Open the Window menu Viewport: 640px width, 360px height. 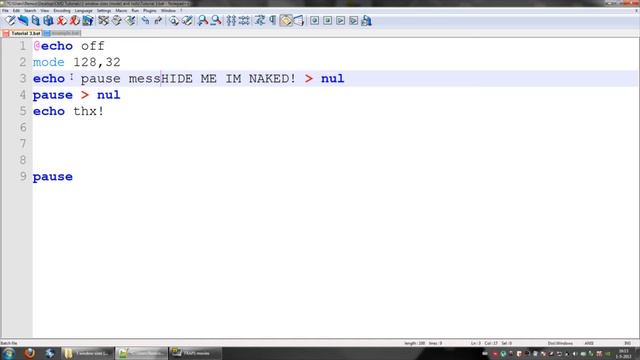click(x=168, y=11)
